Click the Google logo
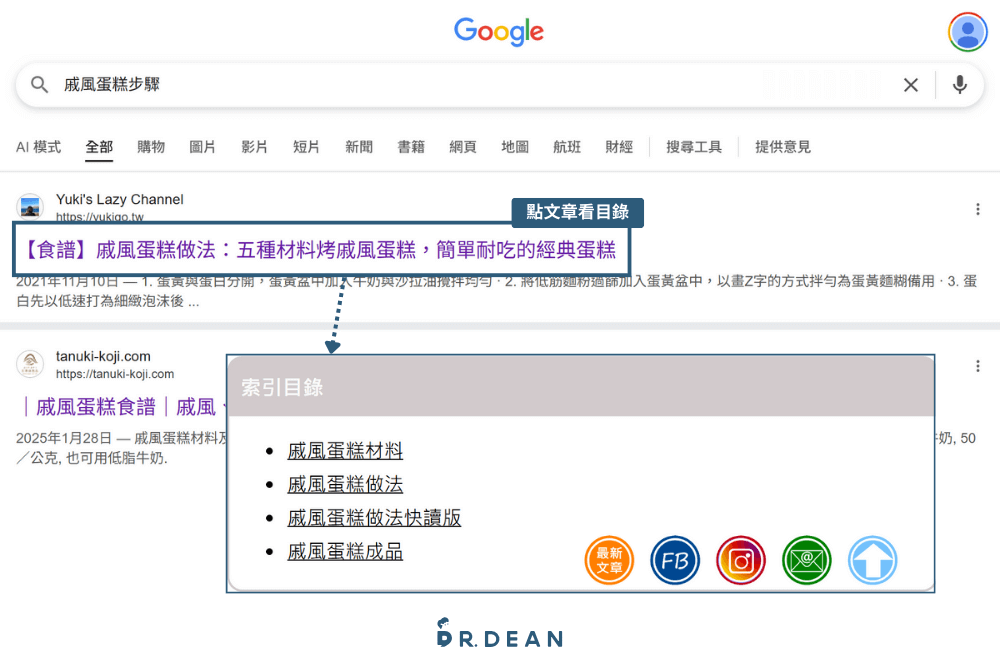This screenshot has height=660, width=1000. tap(499, 31)
